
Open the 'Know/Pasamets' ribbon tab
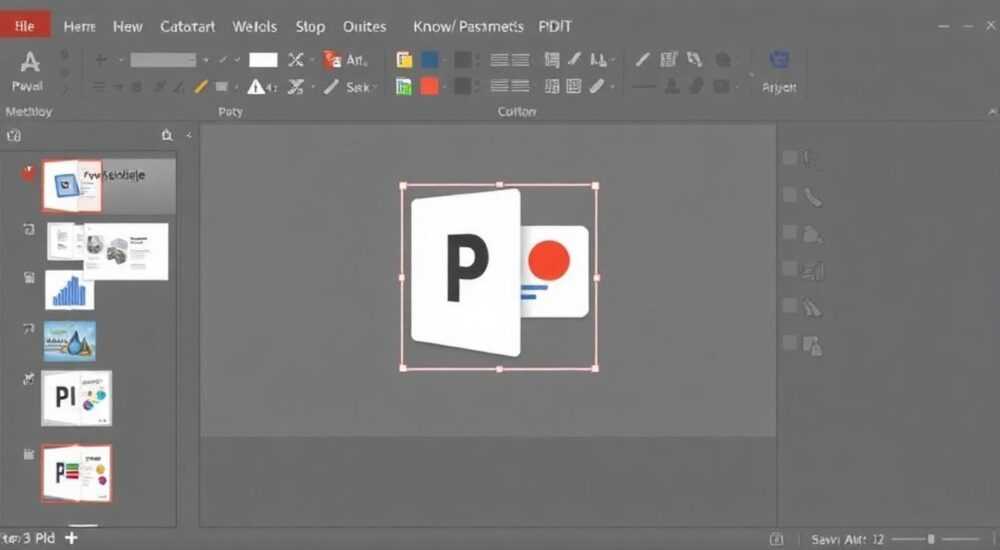pyautogui.click(x=468, y=27)
